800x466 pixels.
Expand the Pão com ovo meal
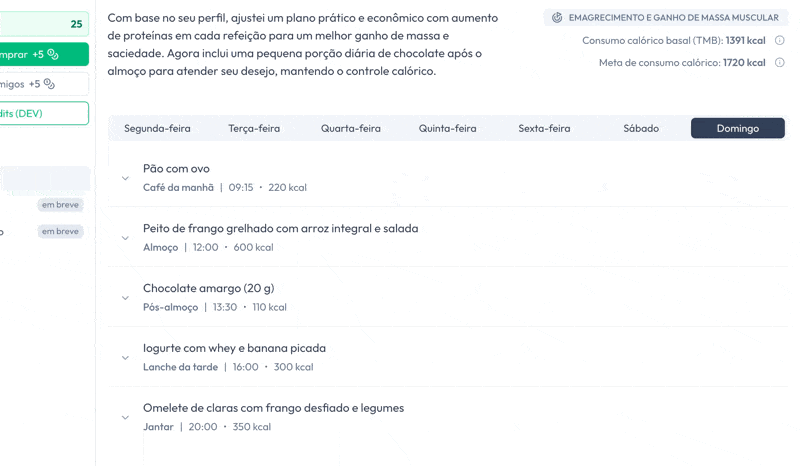coord(125,178)
